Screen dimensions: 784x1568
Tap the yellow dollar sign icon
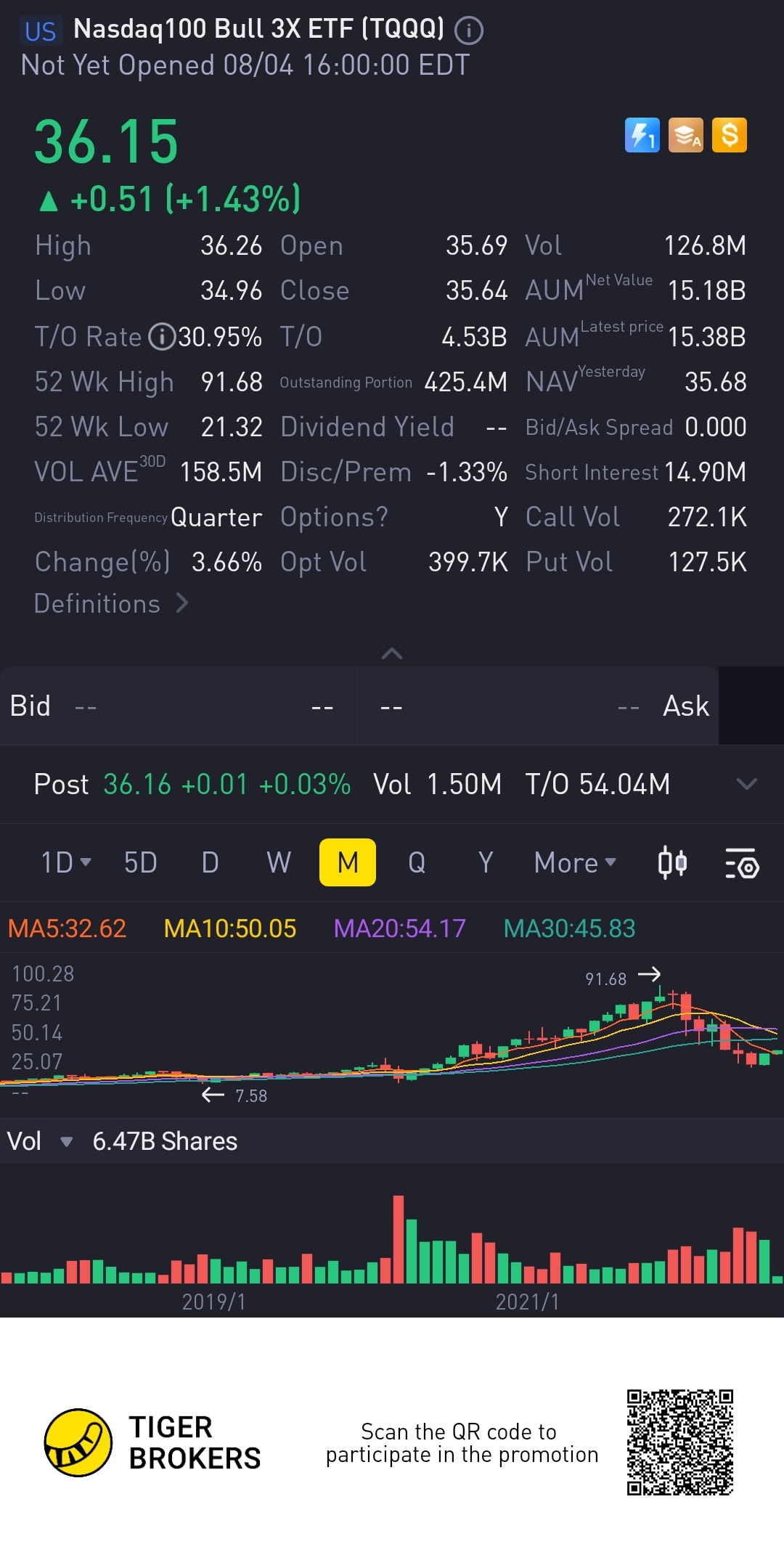[x=730, y=135]
